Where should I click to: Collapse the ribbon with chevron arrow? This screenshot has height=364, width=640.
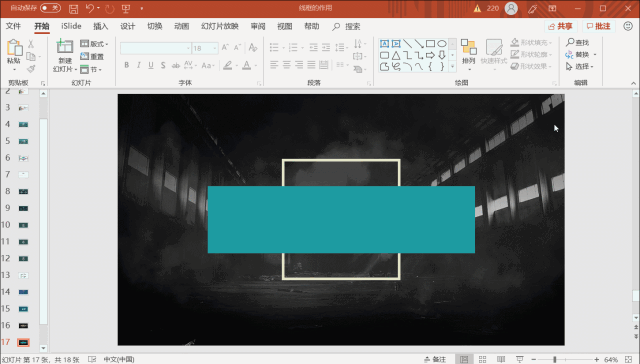[x=633, y=83]
